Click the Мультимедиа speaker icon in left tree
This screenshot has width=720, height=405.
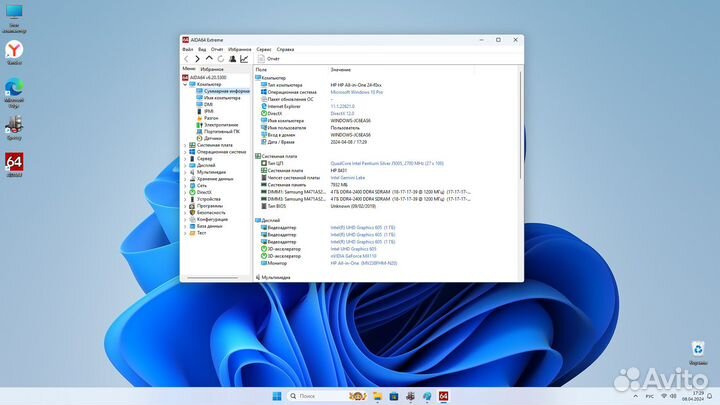click(192, 172)
